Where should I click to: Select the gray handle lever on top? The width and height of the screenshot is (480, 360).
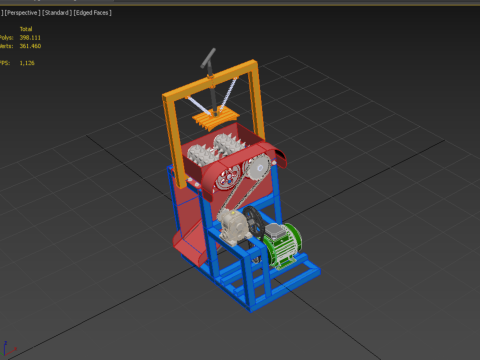(x=209, y=59)
